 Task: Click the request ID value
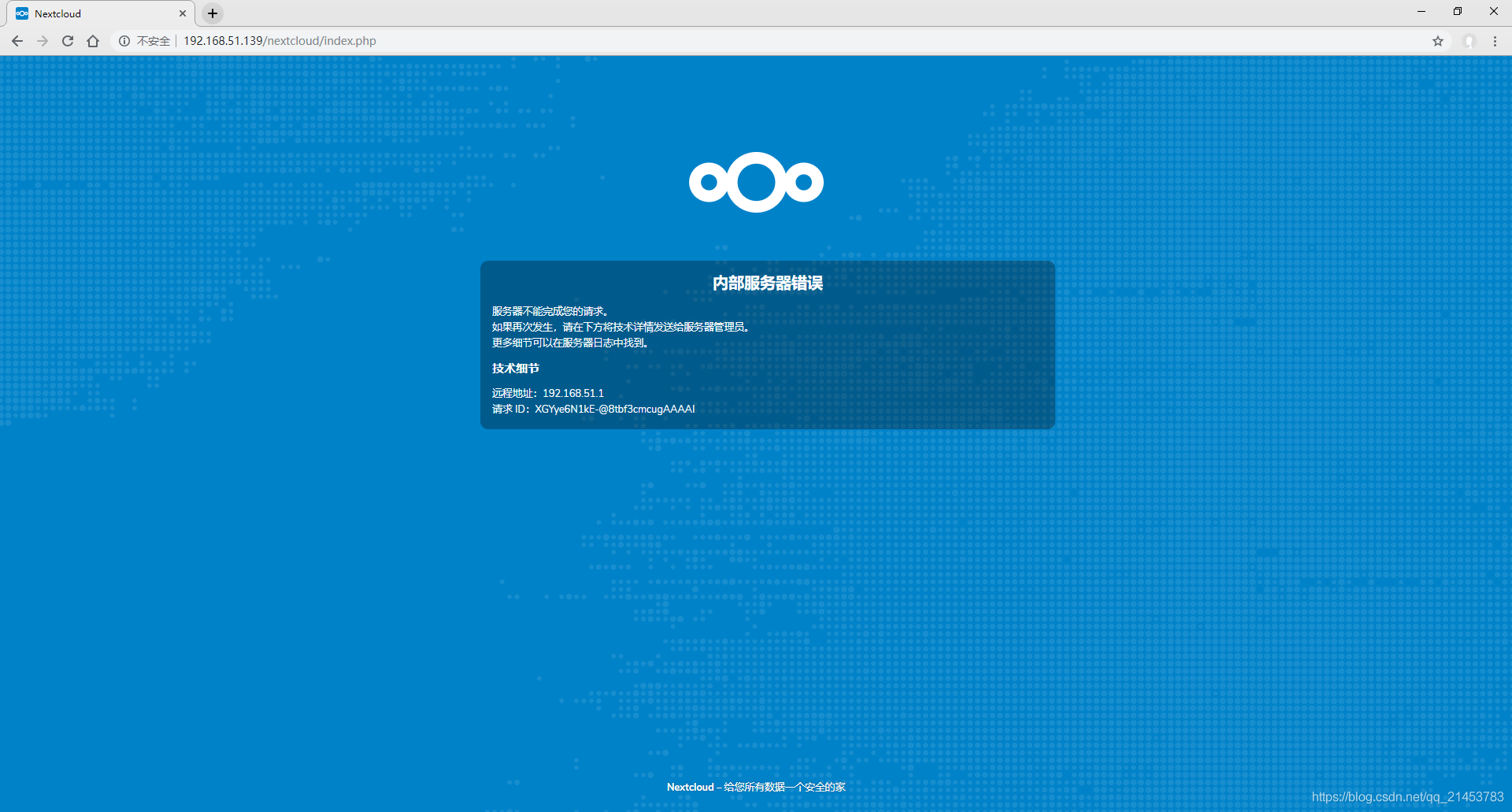[x=615, y=409]
